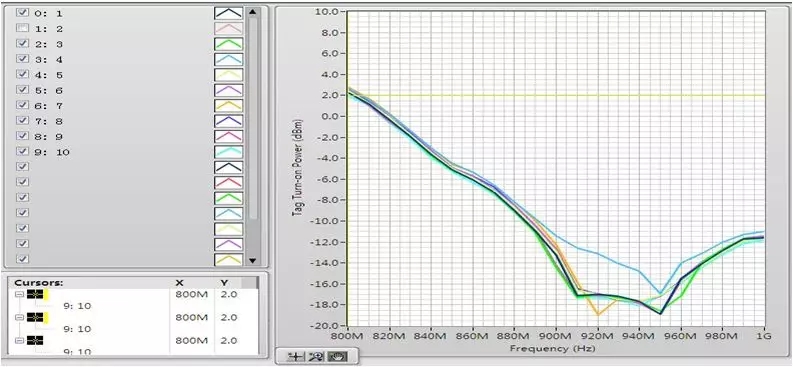Viewport: 793px width, 367px height.
Task: Hide plot 4: 5 via its checkbox
Action: [x=22, y=74]
